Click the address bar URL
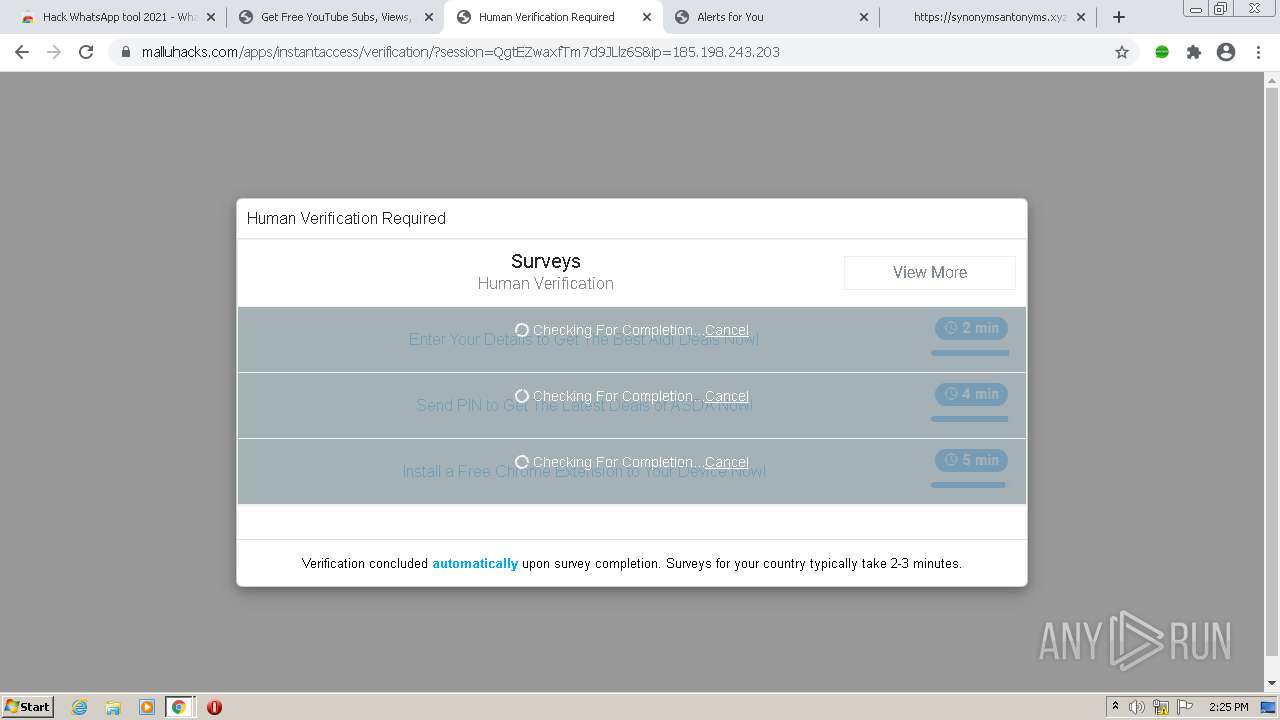Screen dimensions: 1280x720 [x=461, y=52]
